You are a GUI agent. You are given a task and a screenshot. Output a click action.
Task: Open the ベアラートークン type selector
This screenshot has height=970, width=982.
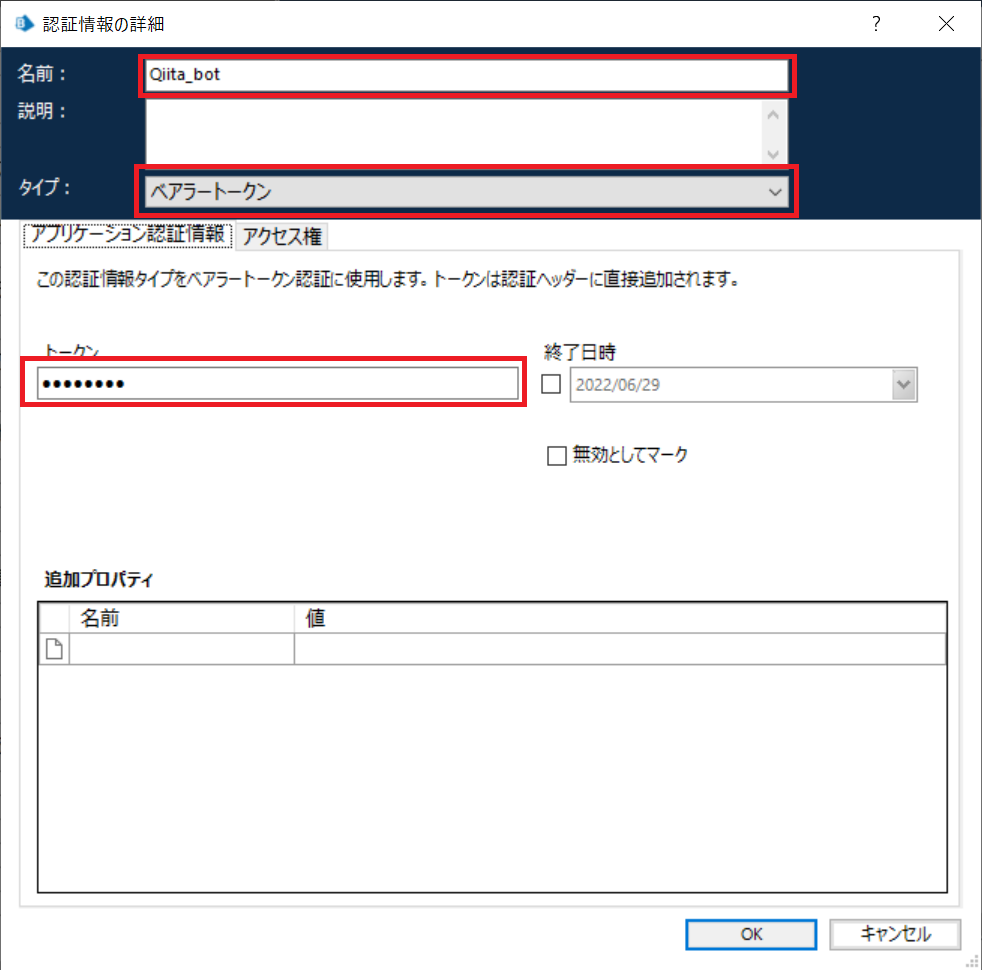point(460,191)
